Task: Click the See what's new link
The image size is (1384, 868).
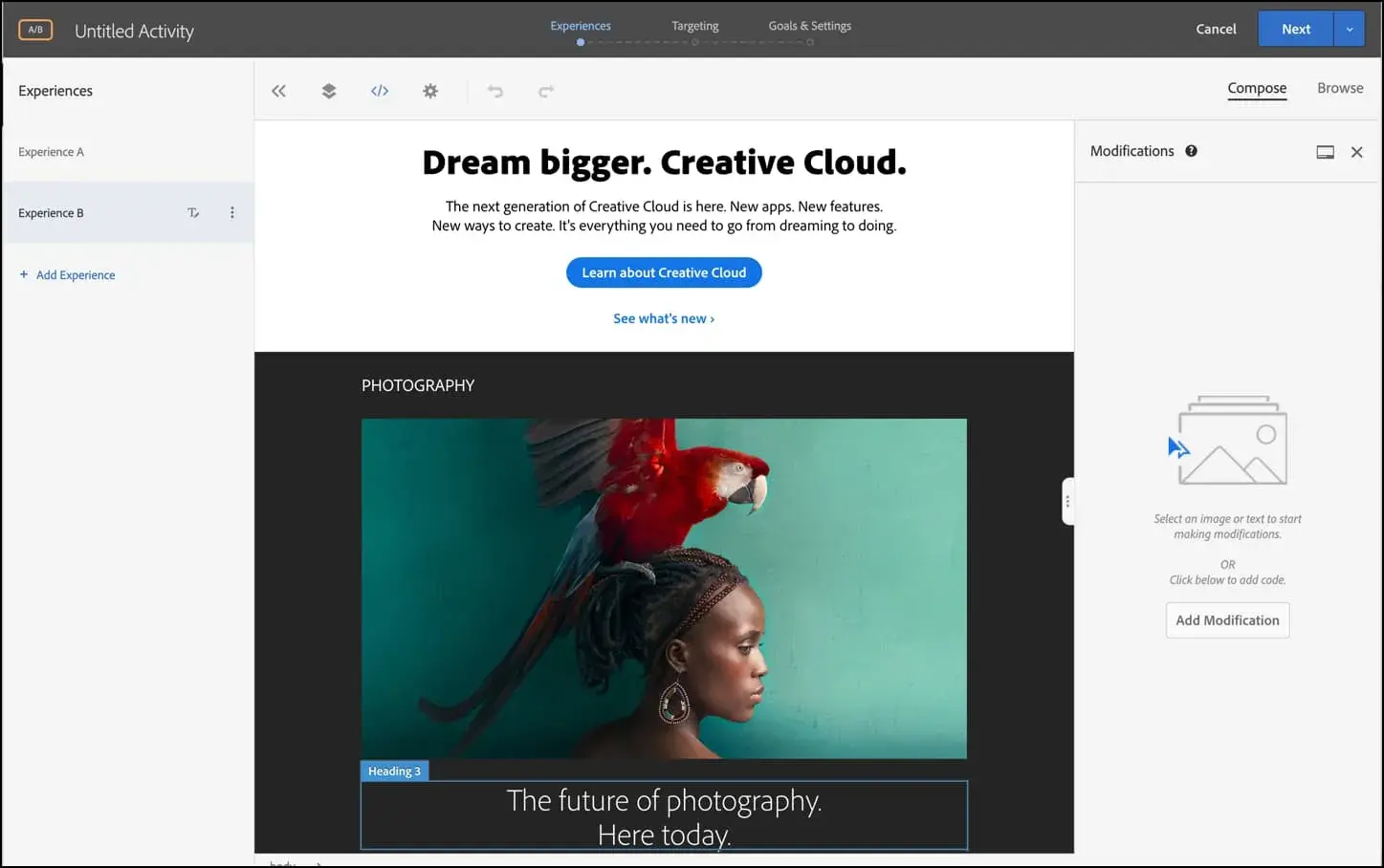Action: coord(664,318)
